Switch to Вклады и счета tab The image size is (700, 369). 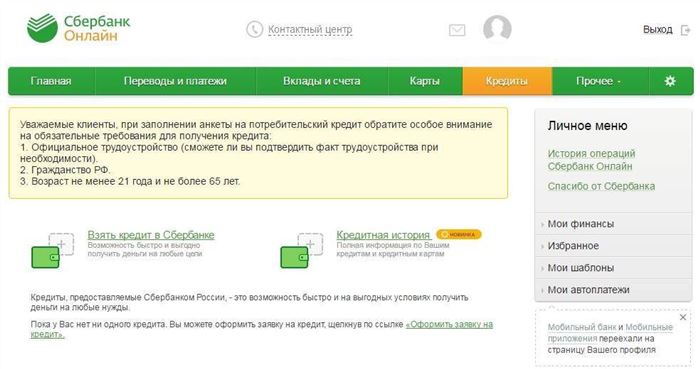[x=321, y=81]
